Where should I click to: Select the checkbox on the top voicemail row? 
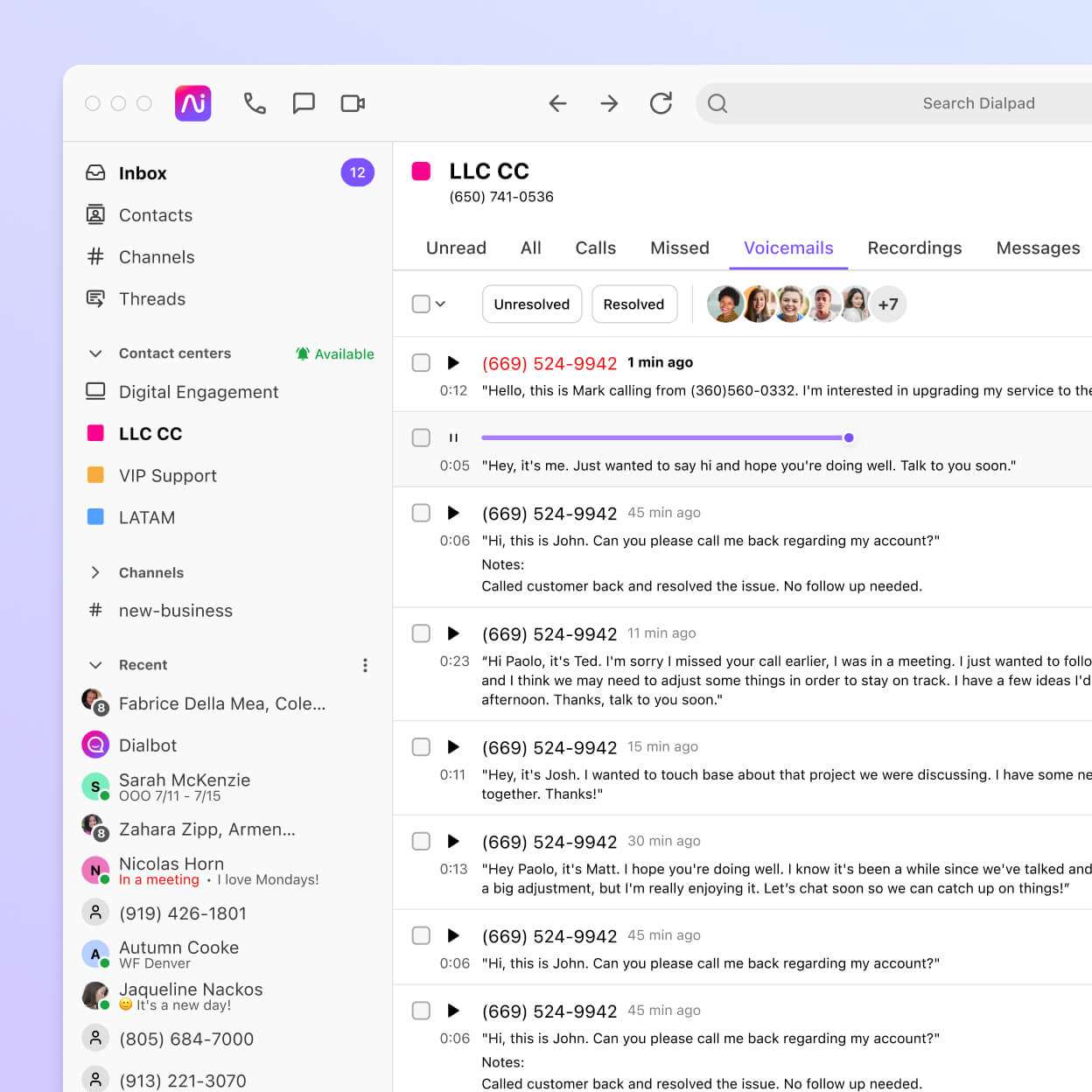click(x=421, y=362)
